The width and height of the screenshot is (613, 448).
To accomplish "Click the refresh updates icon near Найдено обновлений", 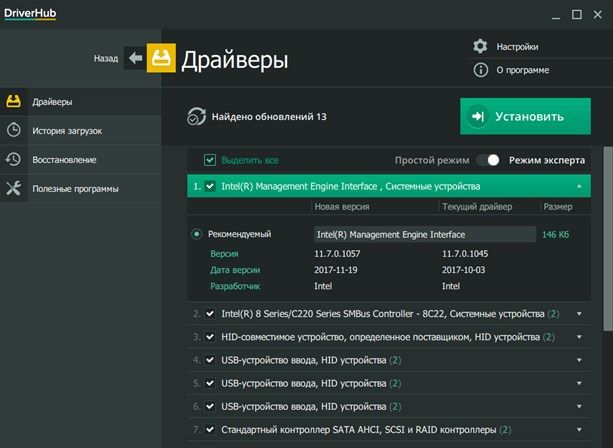I will click(x=196, y=116).
